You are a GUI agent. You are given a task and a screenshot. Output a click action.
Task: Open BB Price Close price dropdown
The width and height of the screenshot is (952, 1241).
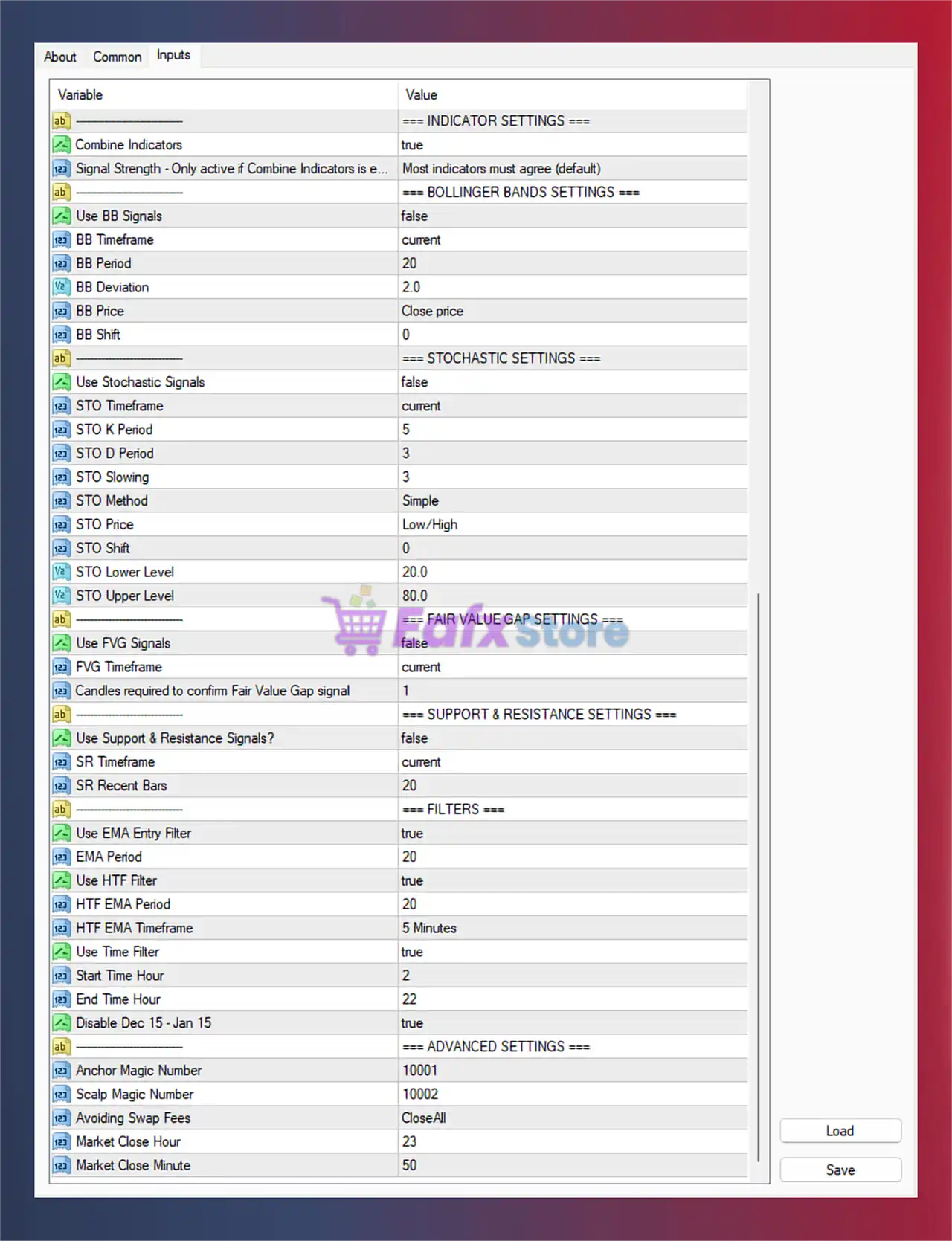point(573,312)
